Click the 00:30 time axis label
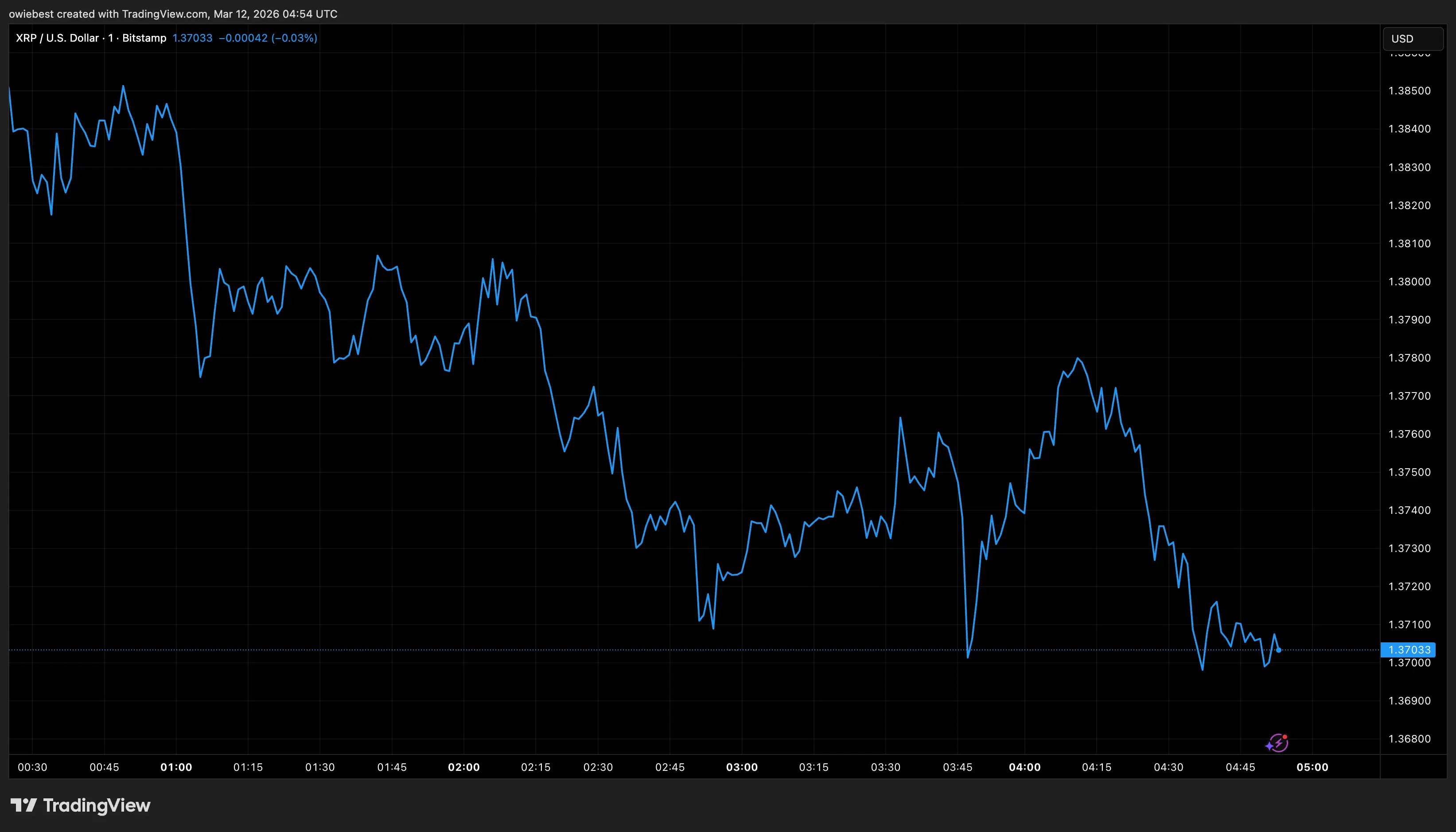This screenshot has width=1456, height=832. click(x=33, y=767)
